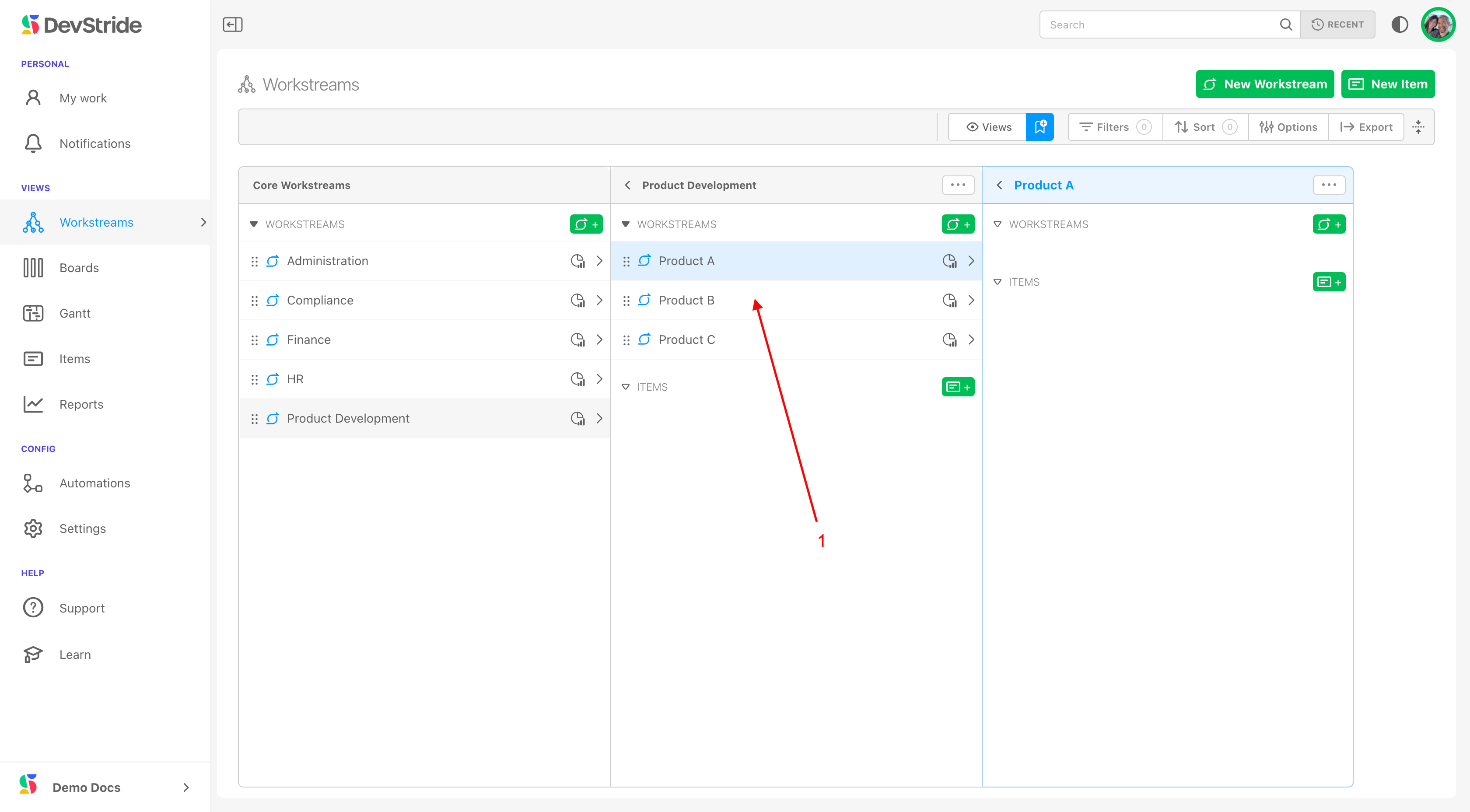The height and width of the screenshot is (812, 1470).
Task: Click drag handle beside Finance workstream
Action: coord(255,340)
